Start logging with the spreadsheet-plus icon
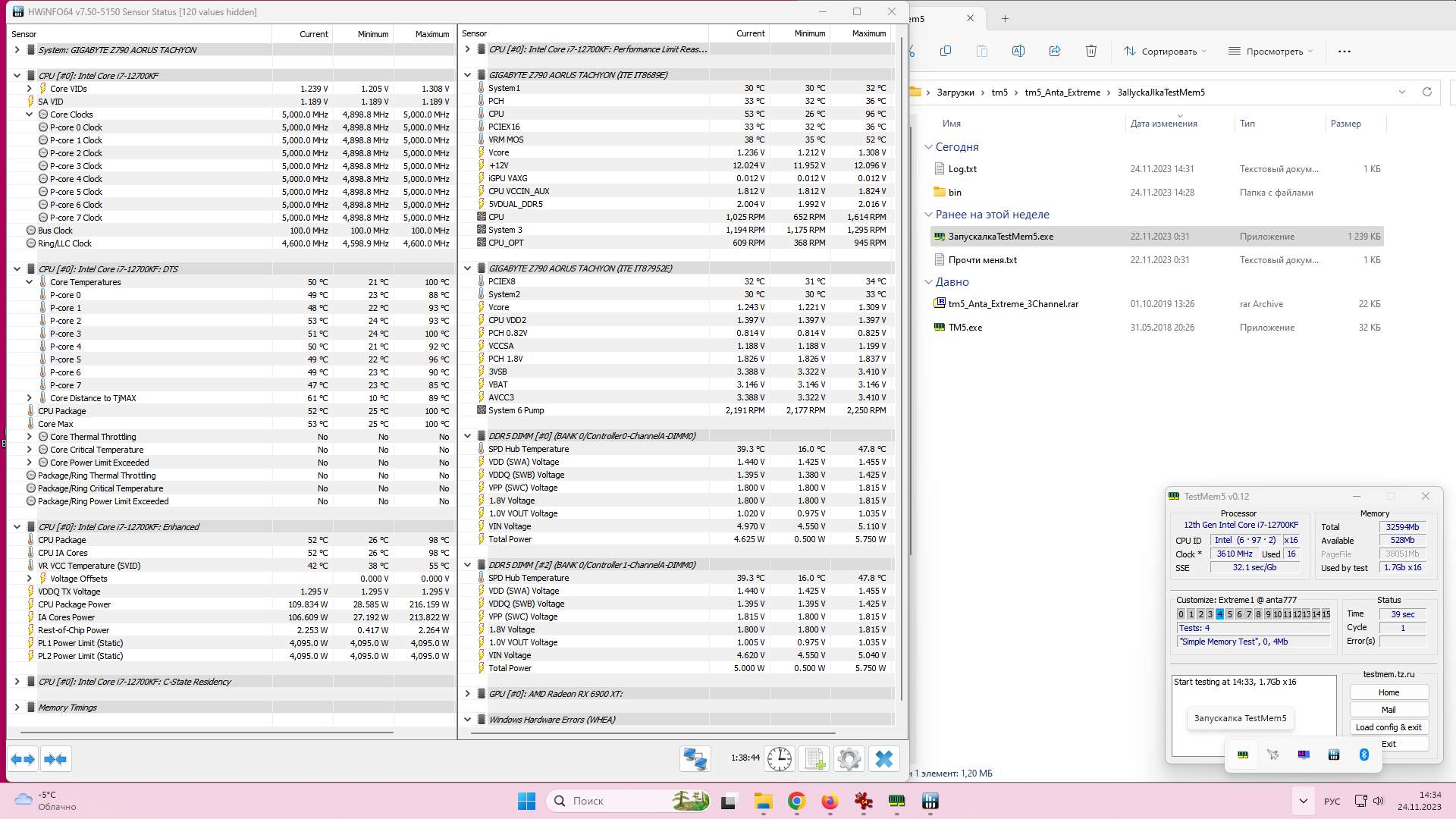This screenshot has width=1456, height=819. (815, 759)
